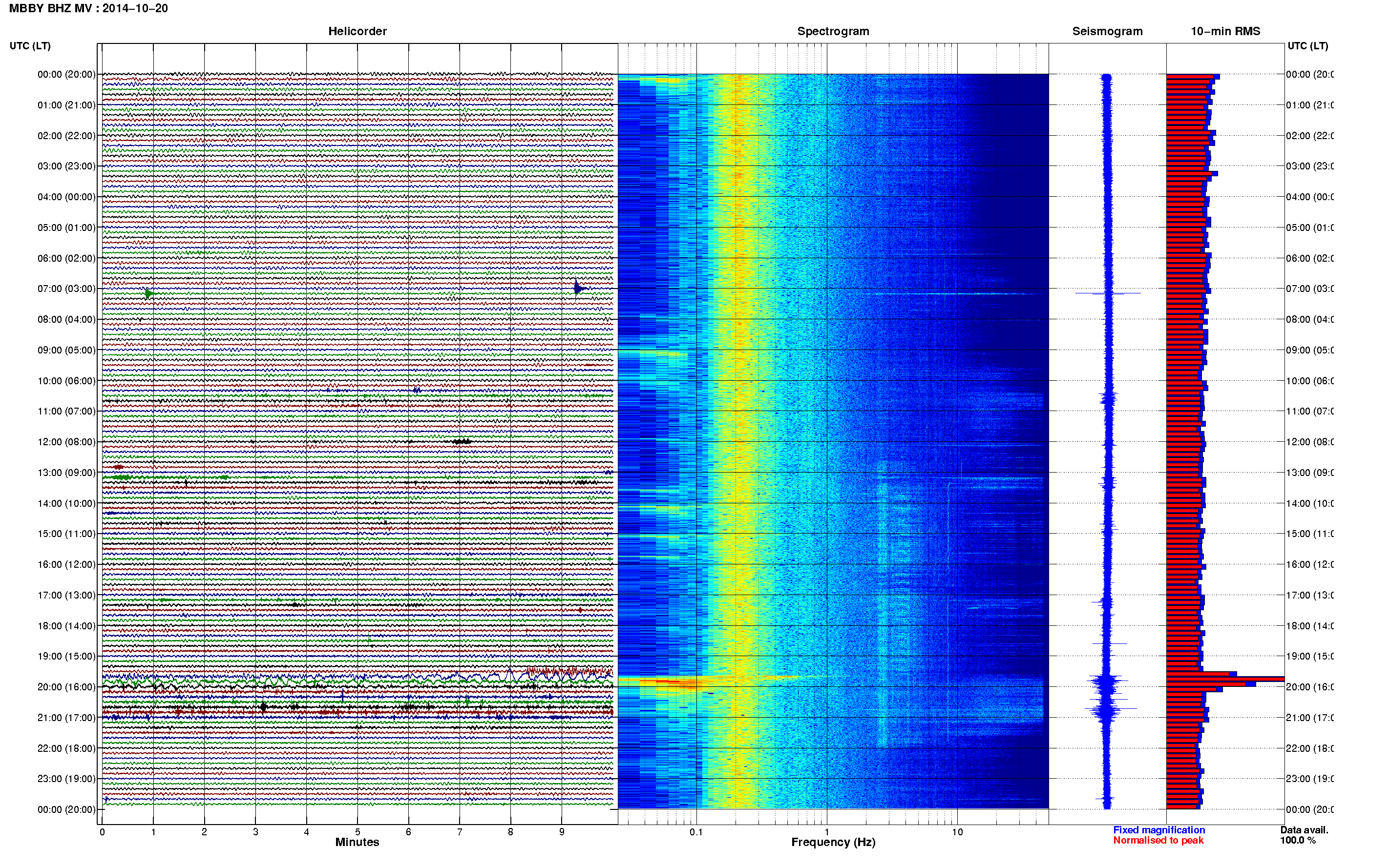Click the tallest RMS bar near 20:00
This screenshot has width=1389, height=868.
click(1225, 679)
